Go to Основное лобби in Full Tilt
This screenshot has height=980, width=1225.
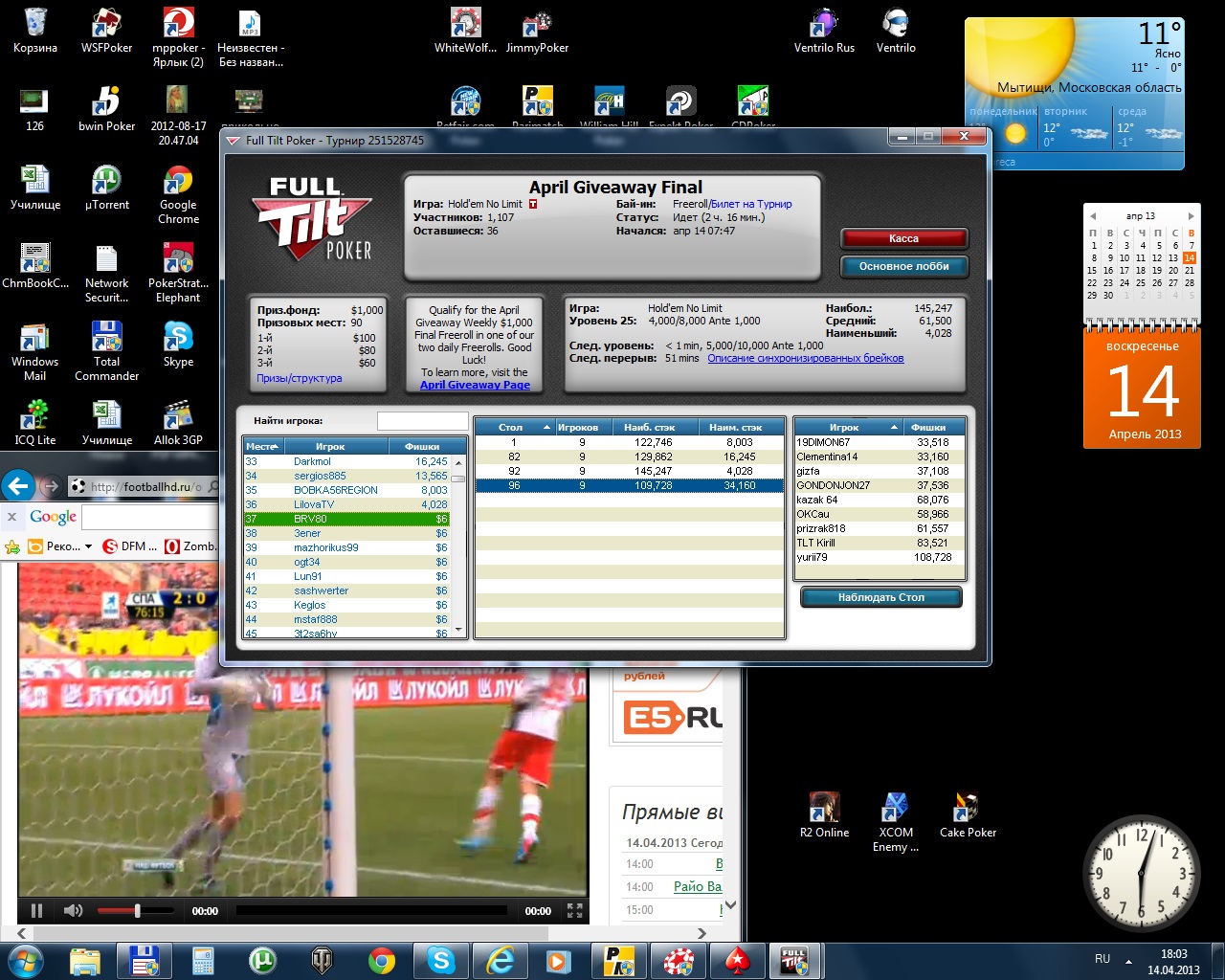coord(903,266)
